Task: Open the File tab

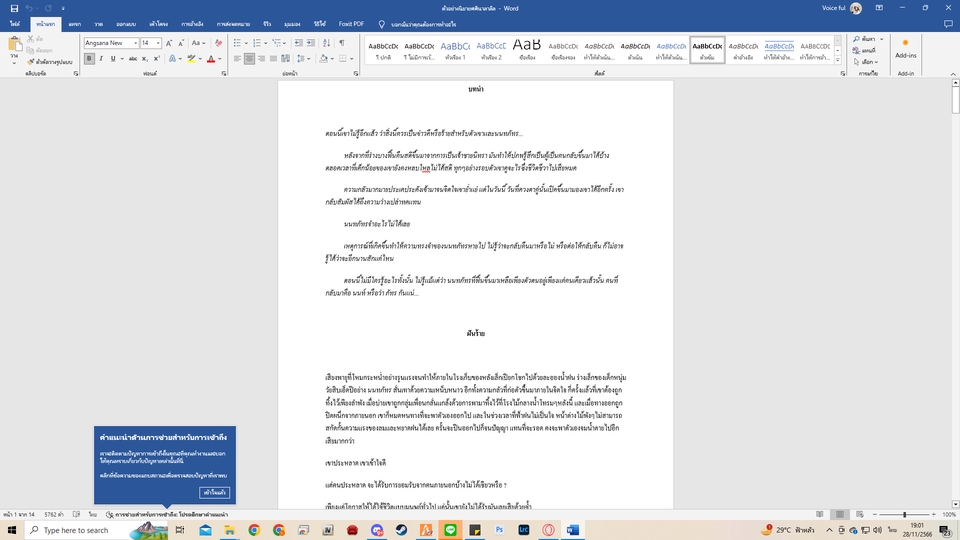Action: pos(15,24)
